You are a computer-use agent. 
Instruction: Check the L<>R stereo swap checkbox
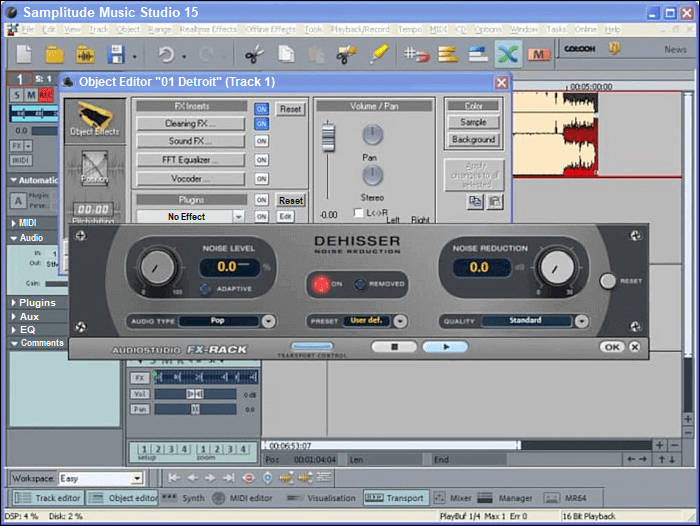[359, 213]
